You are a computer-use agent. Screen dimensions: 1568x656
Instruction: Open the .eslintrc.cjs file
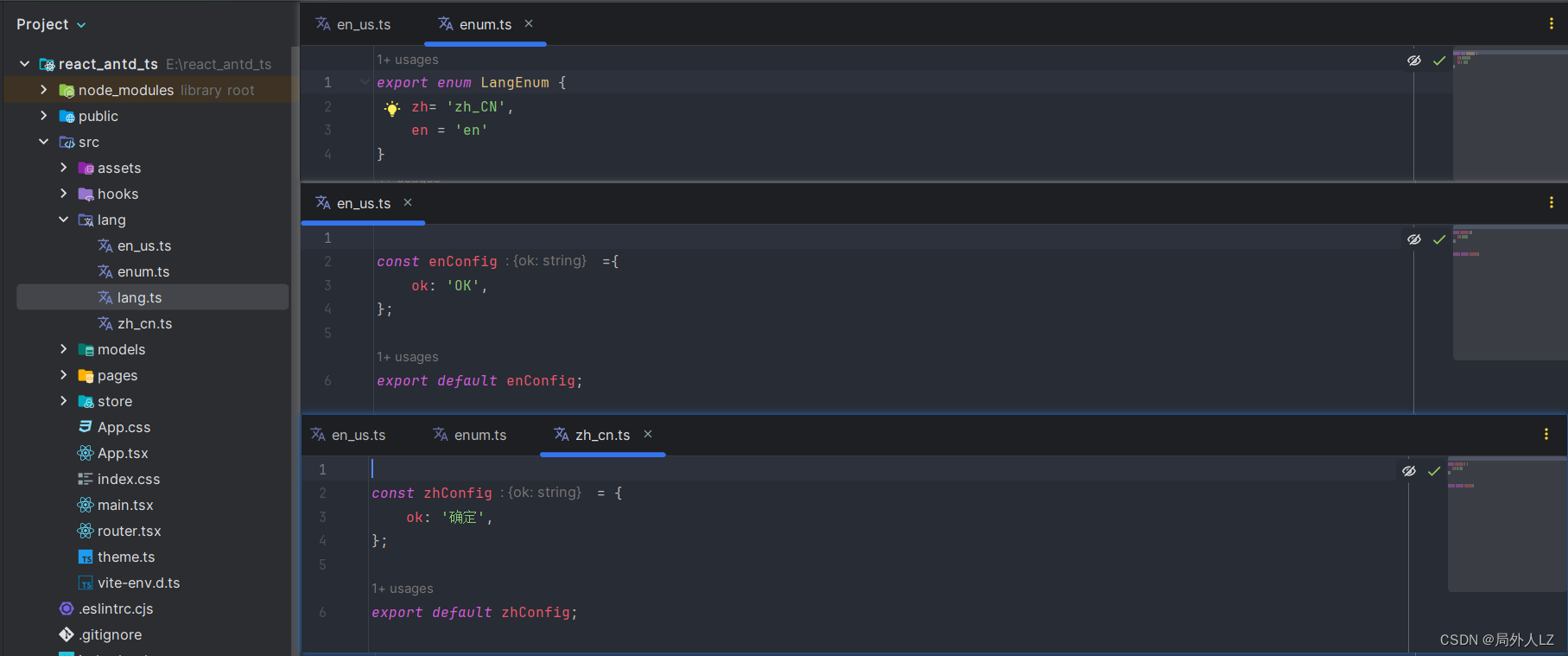[x=116, y=608]
